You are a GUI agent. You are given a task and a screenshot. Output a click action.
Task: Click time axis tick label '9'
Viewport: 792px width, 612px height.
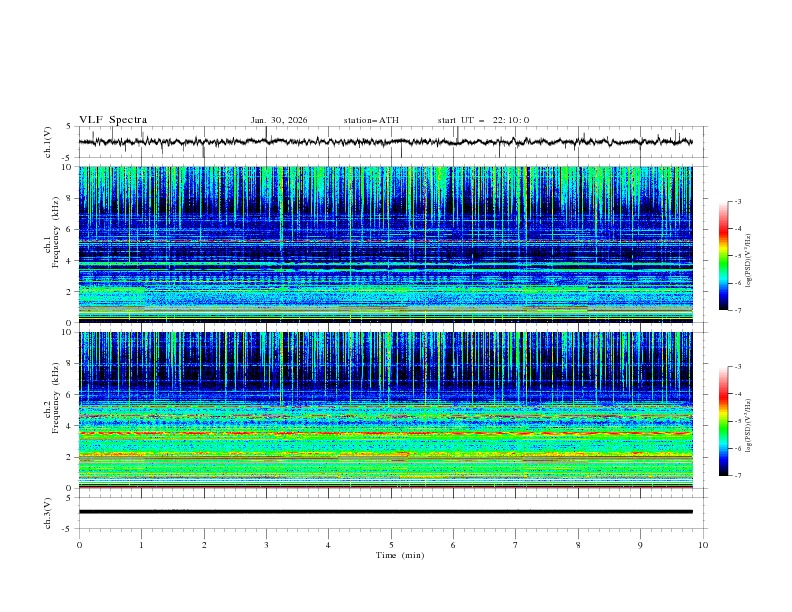(640, 545)
